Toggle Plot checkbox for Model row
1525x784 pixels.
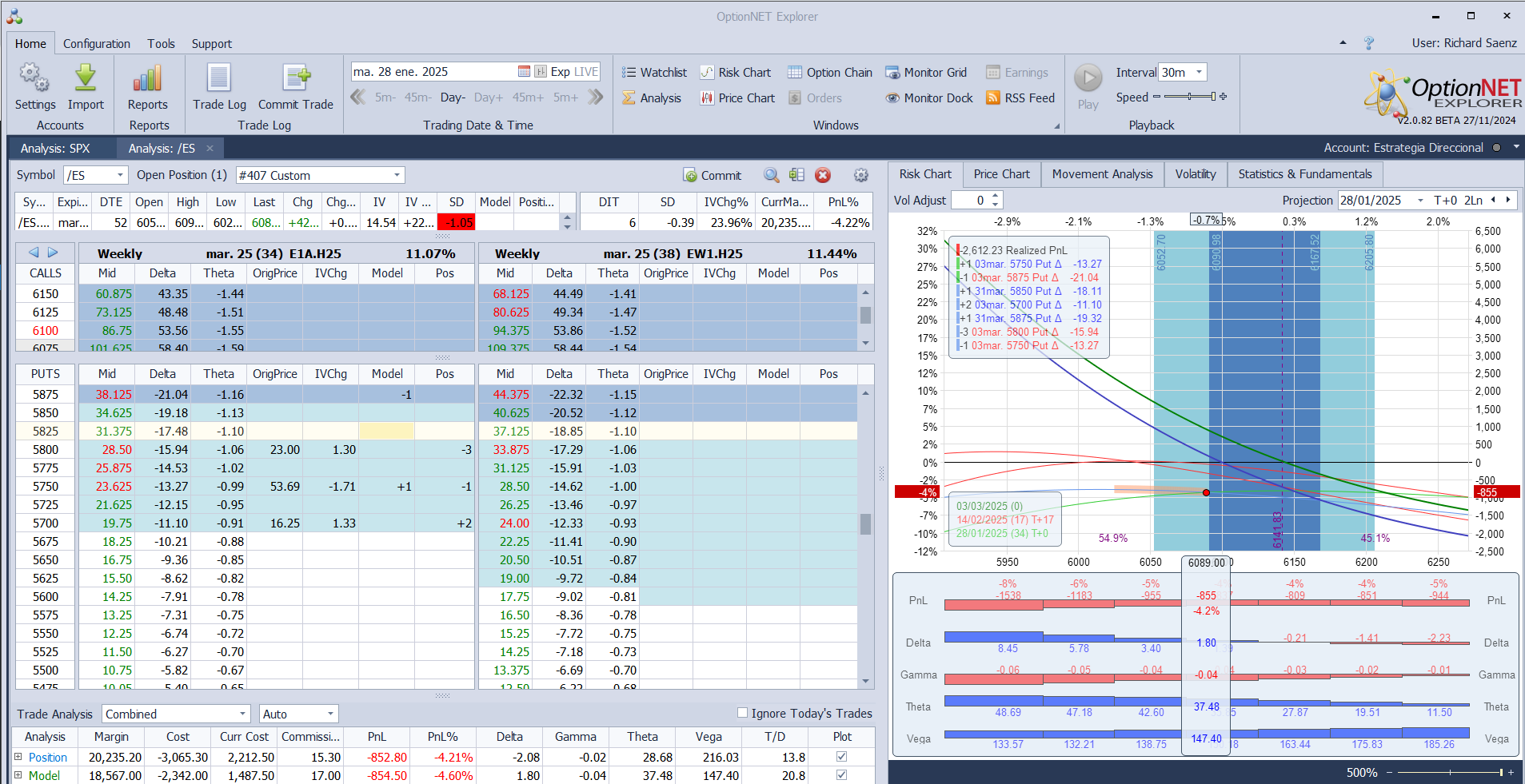[x=841, y=774]
